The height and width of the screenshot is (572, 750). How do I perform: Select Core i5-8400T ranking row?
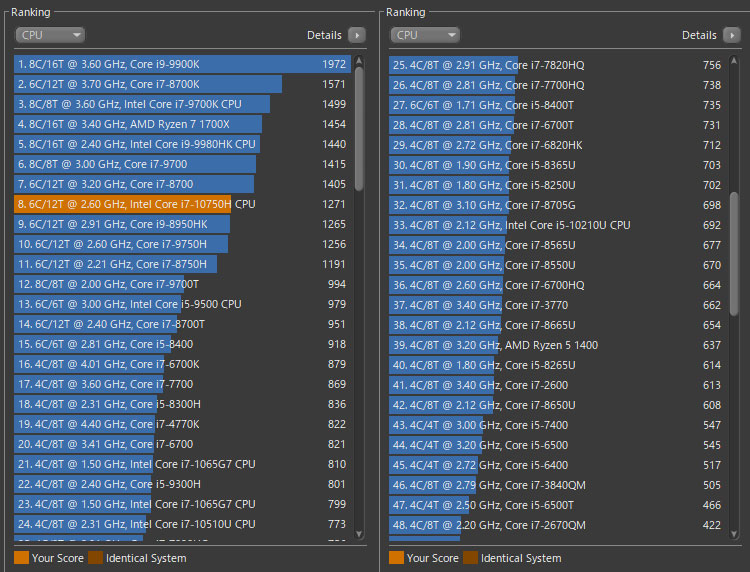tap(558, 105)
